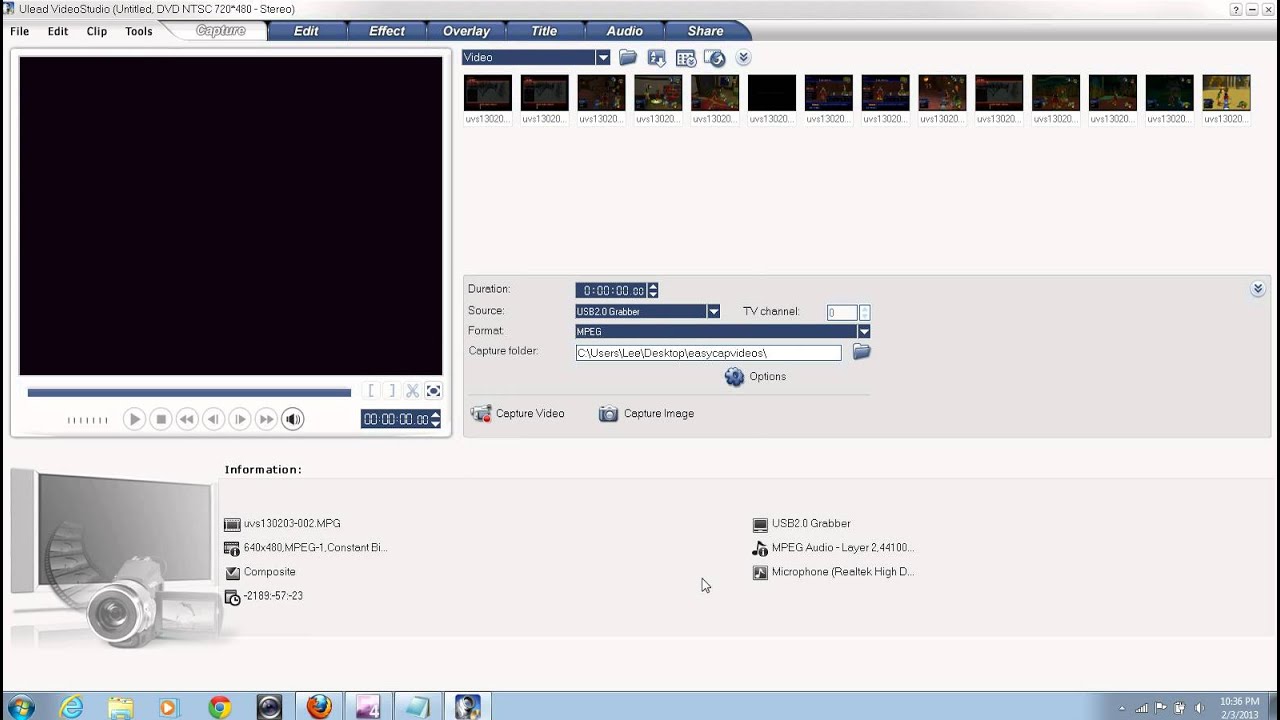Switch to the Overlay step tab
1280x720 pixels.
[466, 31]
